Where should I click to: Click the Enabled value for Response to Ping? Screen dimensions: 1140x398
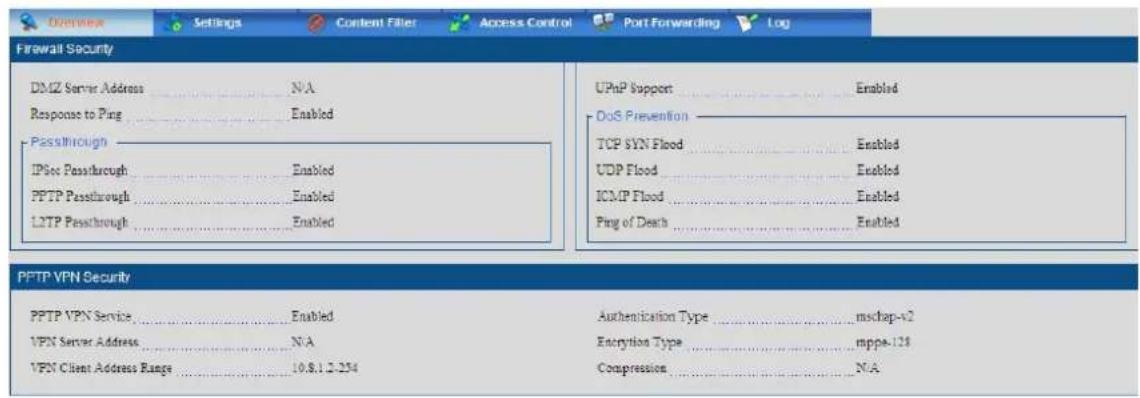(x=312, y=114)
